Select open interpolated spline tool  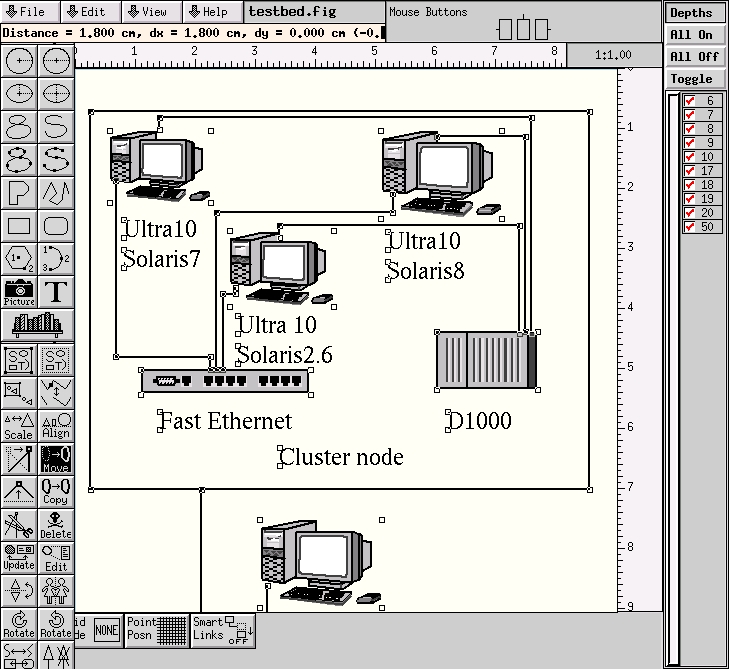tap(56, 159)
